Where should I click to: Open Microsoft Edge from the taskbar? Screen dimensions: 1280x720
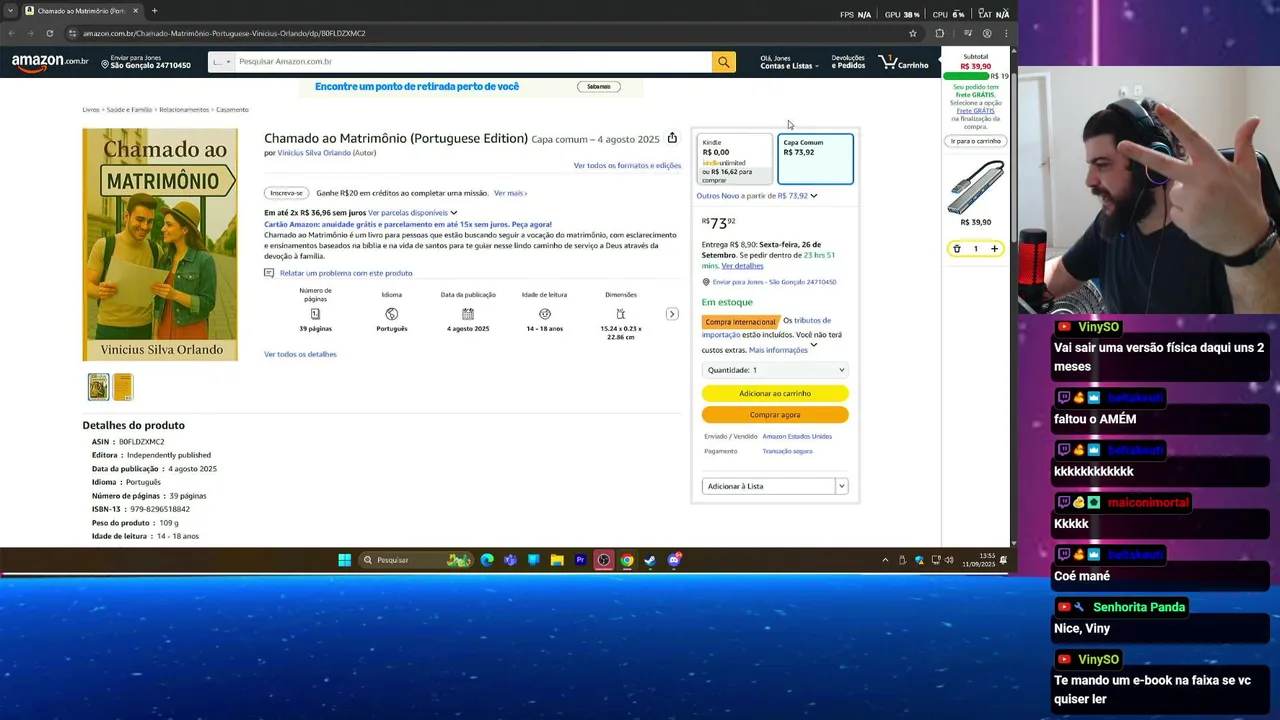click(487, 560)
